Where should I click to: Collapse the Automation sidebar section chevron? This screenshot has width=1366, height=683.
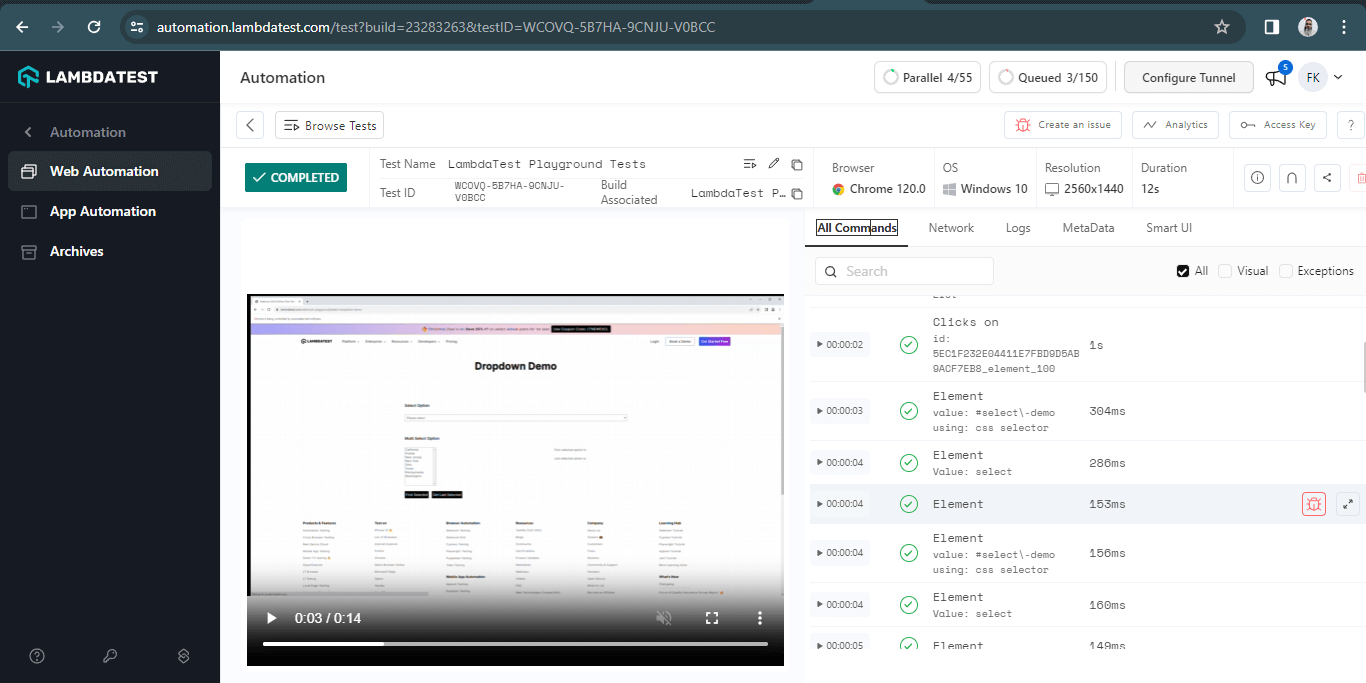coord(28,132)
